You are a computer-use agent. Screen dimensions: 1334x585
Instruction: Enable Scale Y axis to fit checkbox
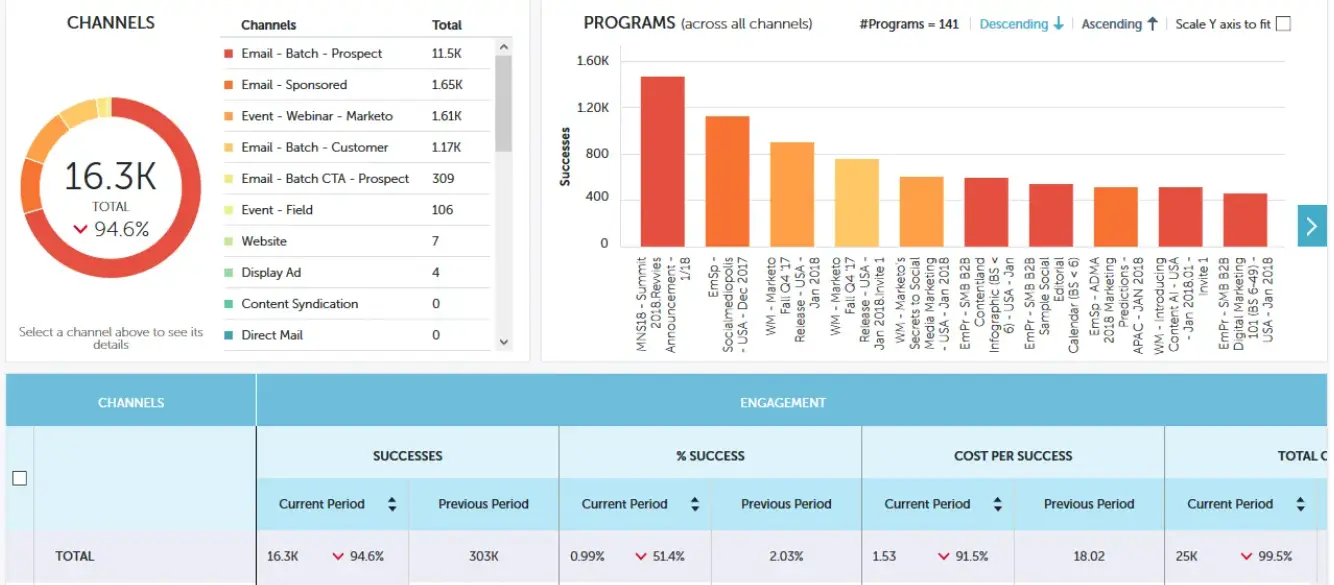[x=1283, y=24]
